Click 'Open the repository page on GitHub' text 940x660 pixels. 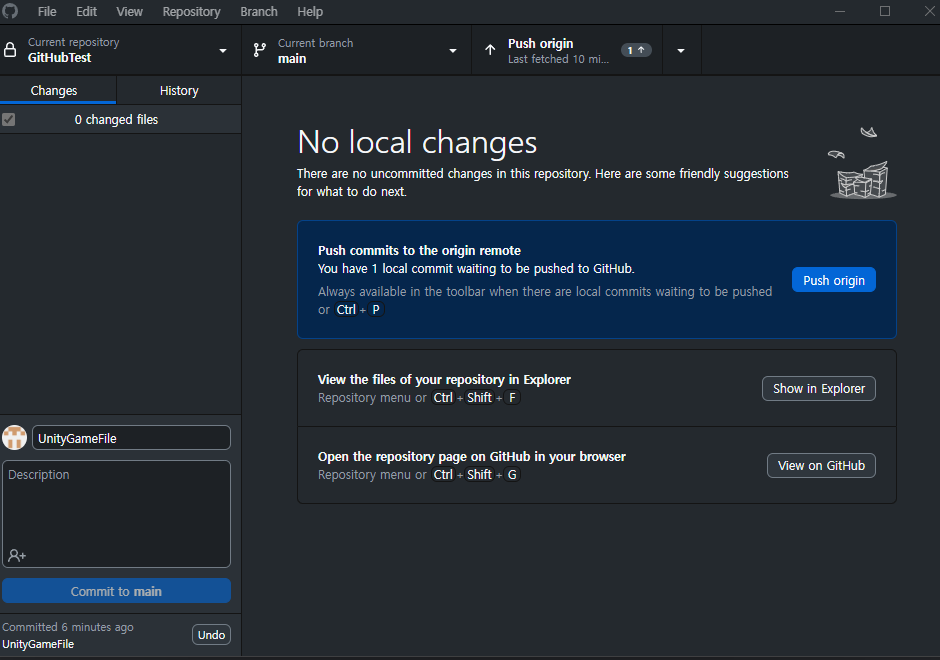[x=472, y=457]
